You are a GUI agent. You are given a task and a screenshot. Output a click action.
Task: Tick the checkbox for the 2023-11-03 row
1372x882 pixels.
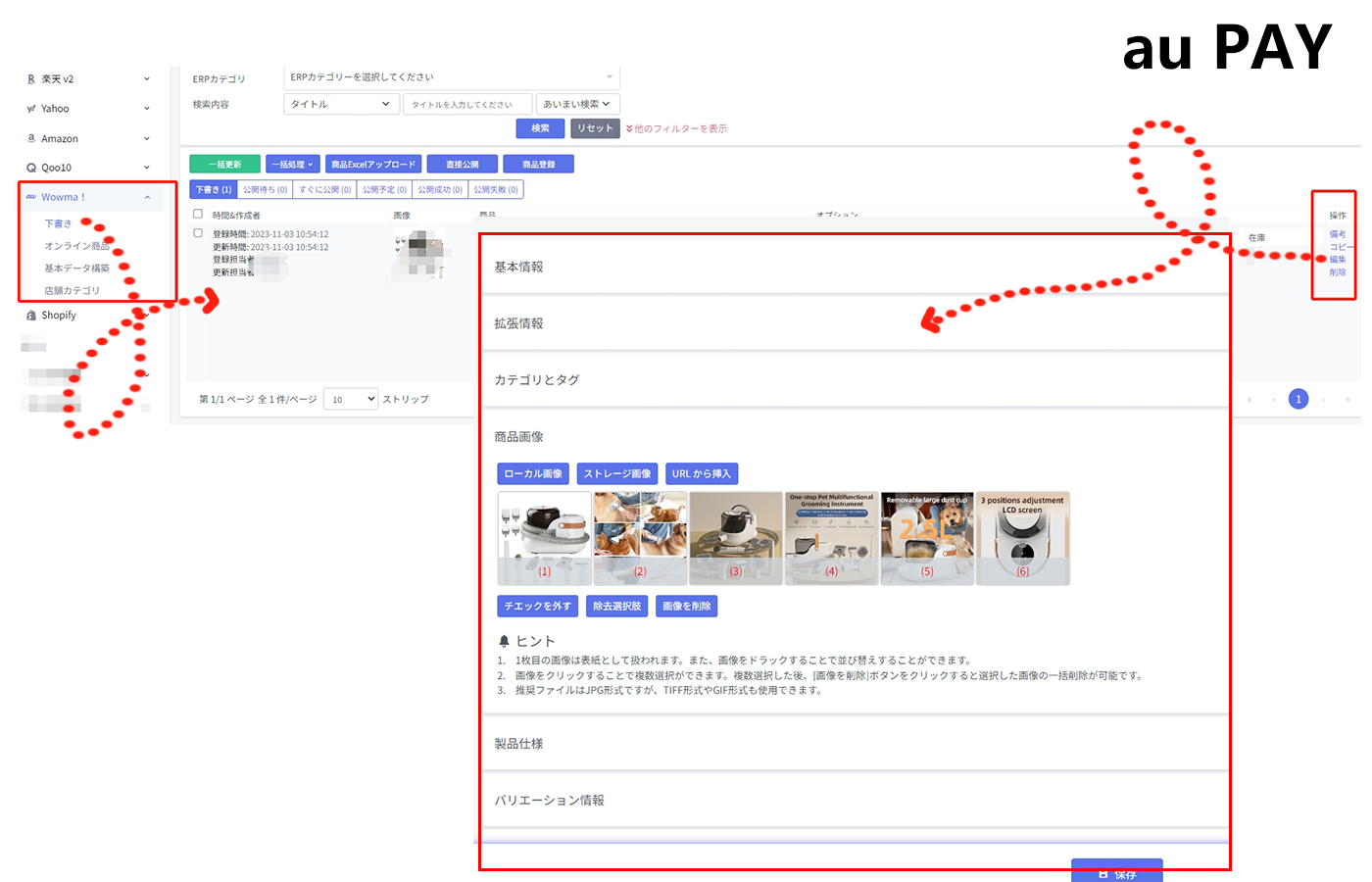coord(198,233)
